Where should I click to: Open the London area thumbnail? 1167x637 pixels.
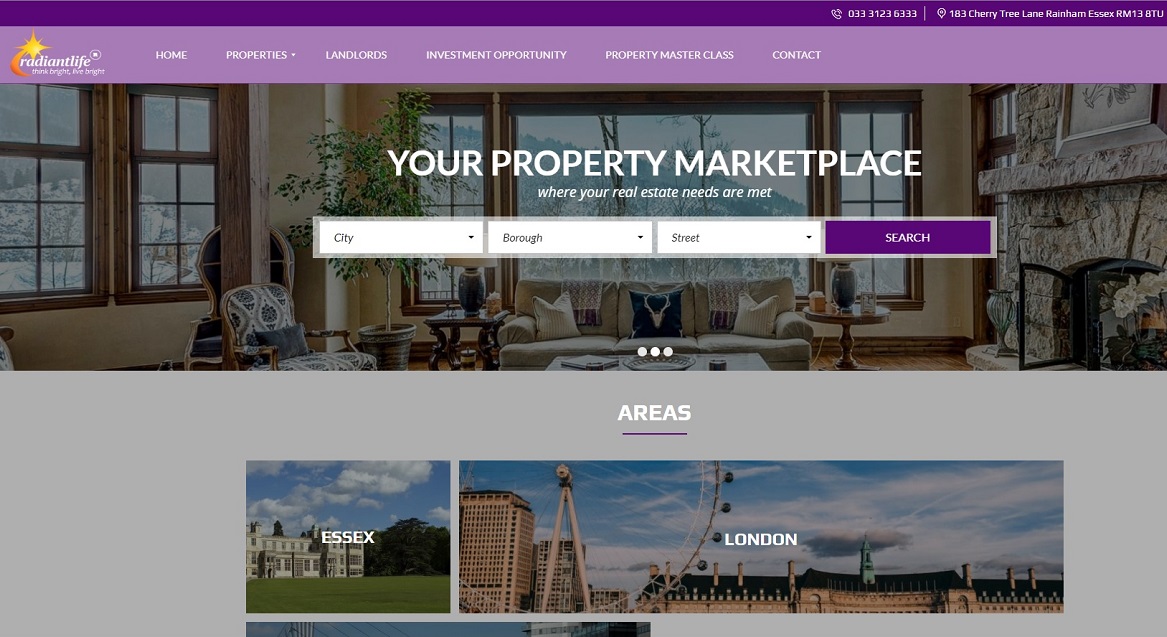coord(761,537)
